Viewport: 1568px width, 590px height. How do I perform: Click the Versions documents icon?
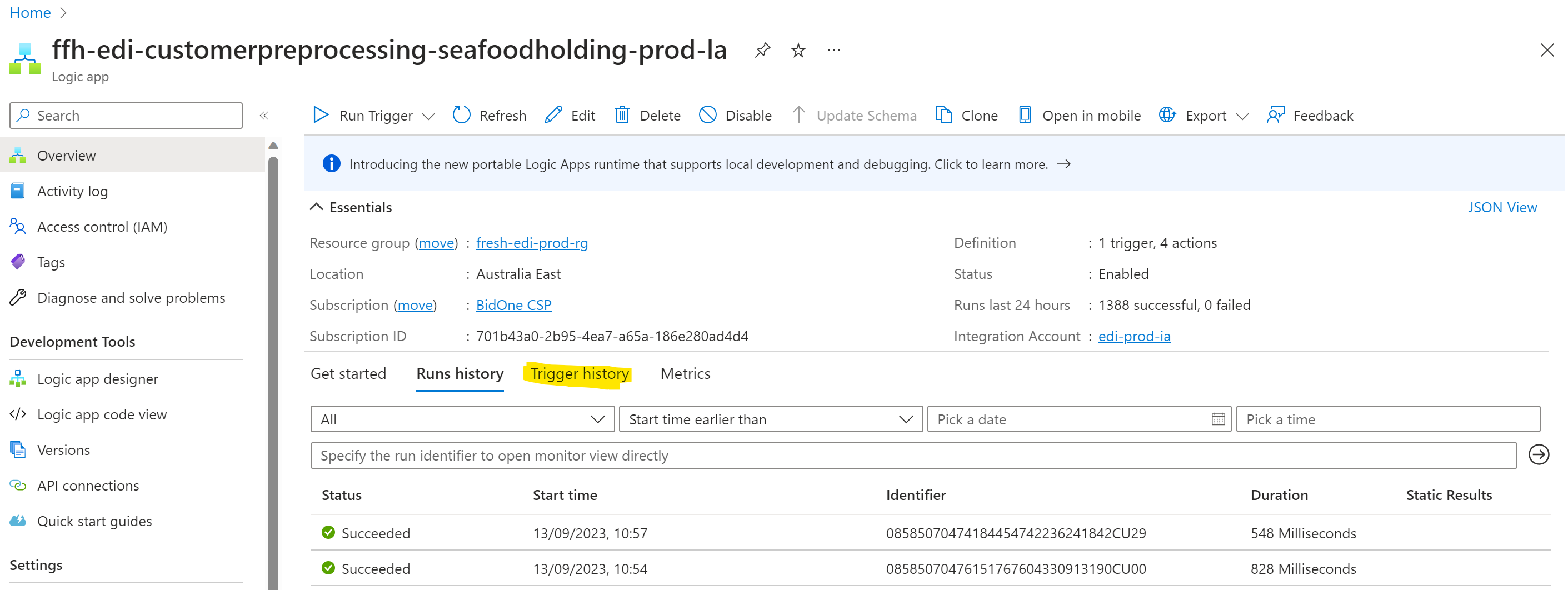point(18,449)
